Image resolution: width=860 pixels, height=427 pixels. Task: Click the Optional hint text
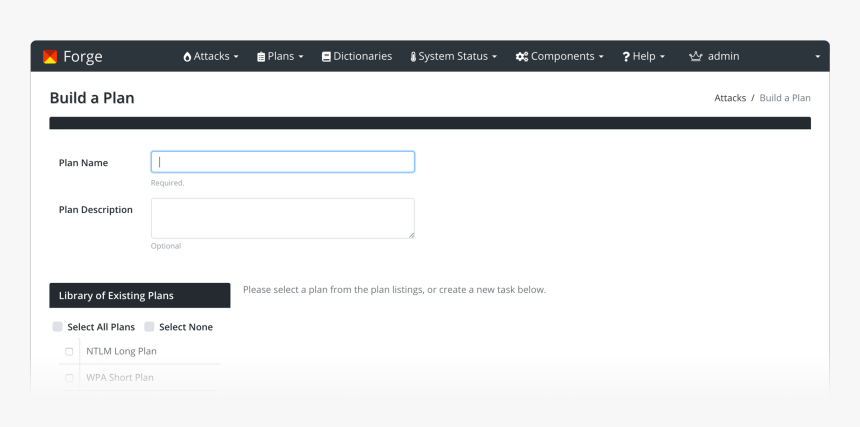tap(166, 246)
